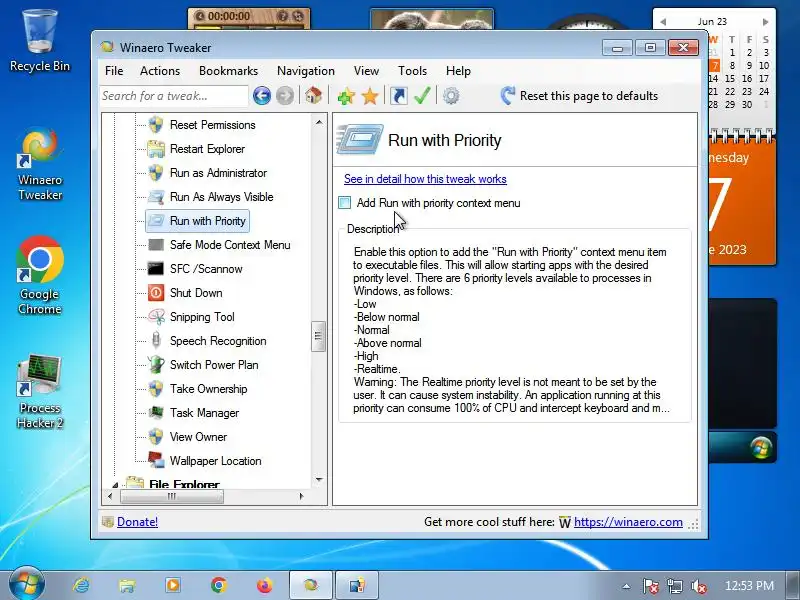This screenshot has height=600, width=800.
Task: Click the Task Manager icon in tree
Action: (x=156, y=412)
